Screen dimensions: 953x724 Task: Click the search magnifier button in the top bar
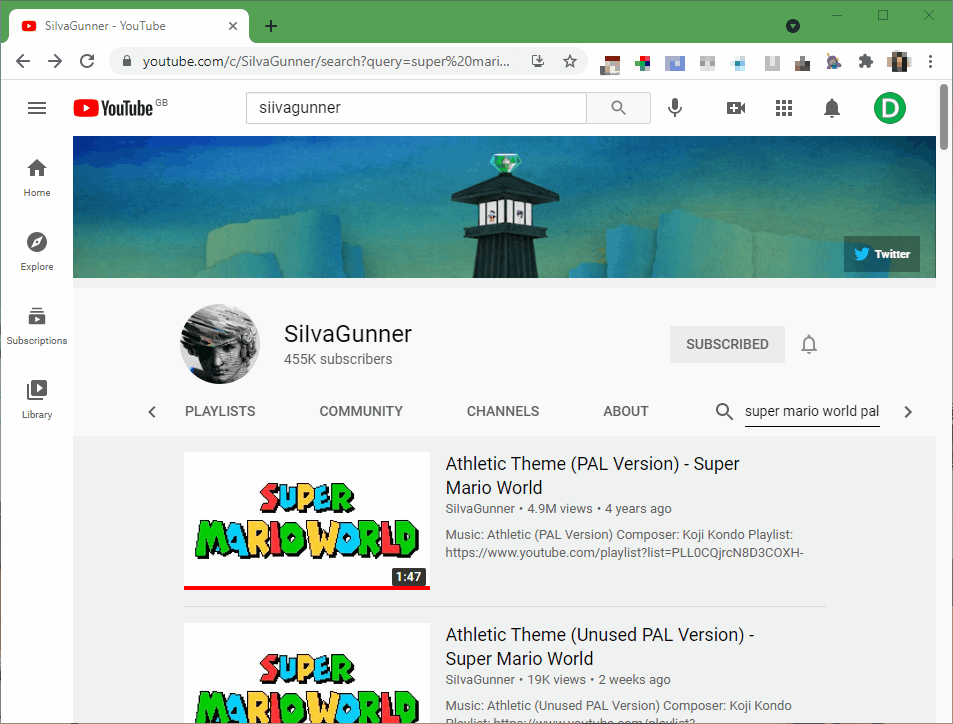618,108
